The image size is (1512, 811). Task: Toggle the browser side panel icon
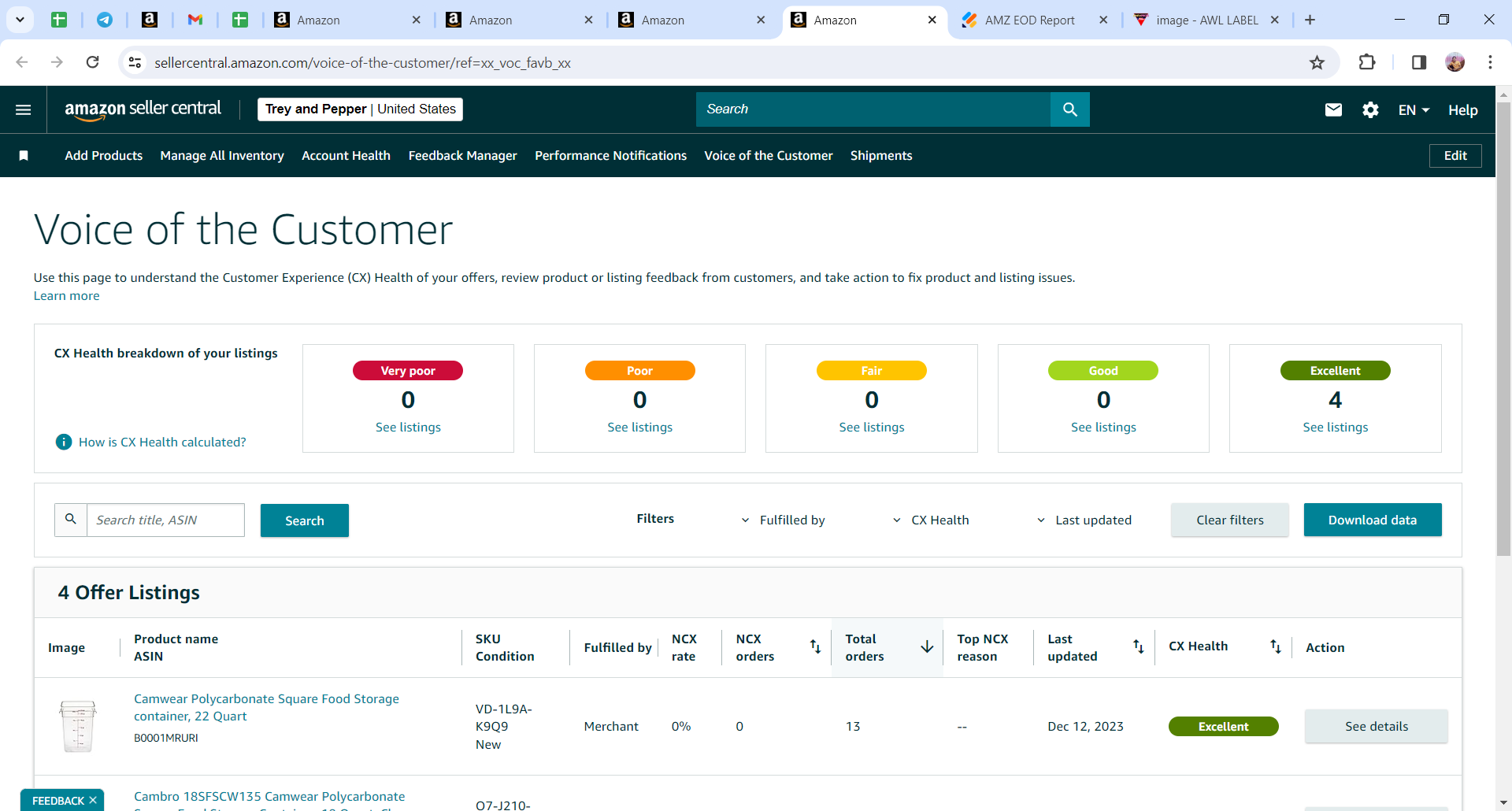pos(1419,62)
